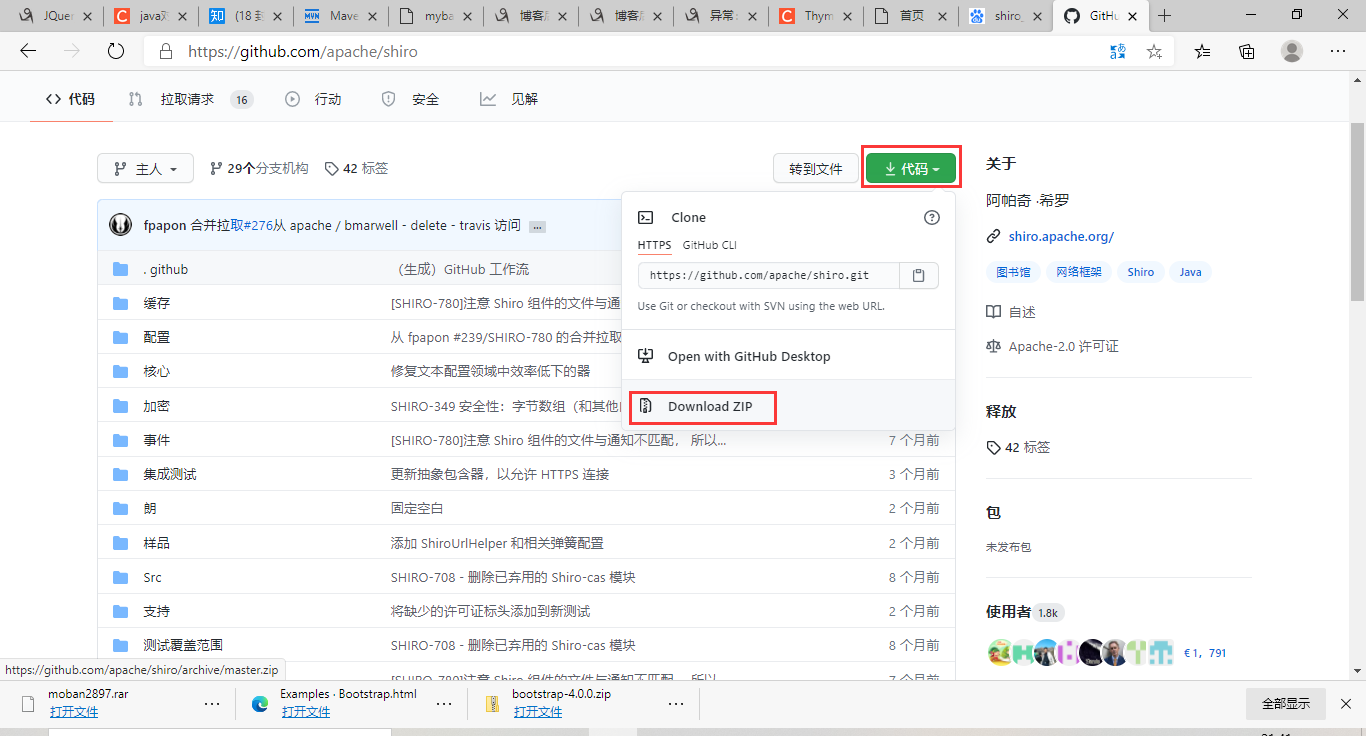
Task: Open the 集成测试 folder
Action: [x=169, y=474]
